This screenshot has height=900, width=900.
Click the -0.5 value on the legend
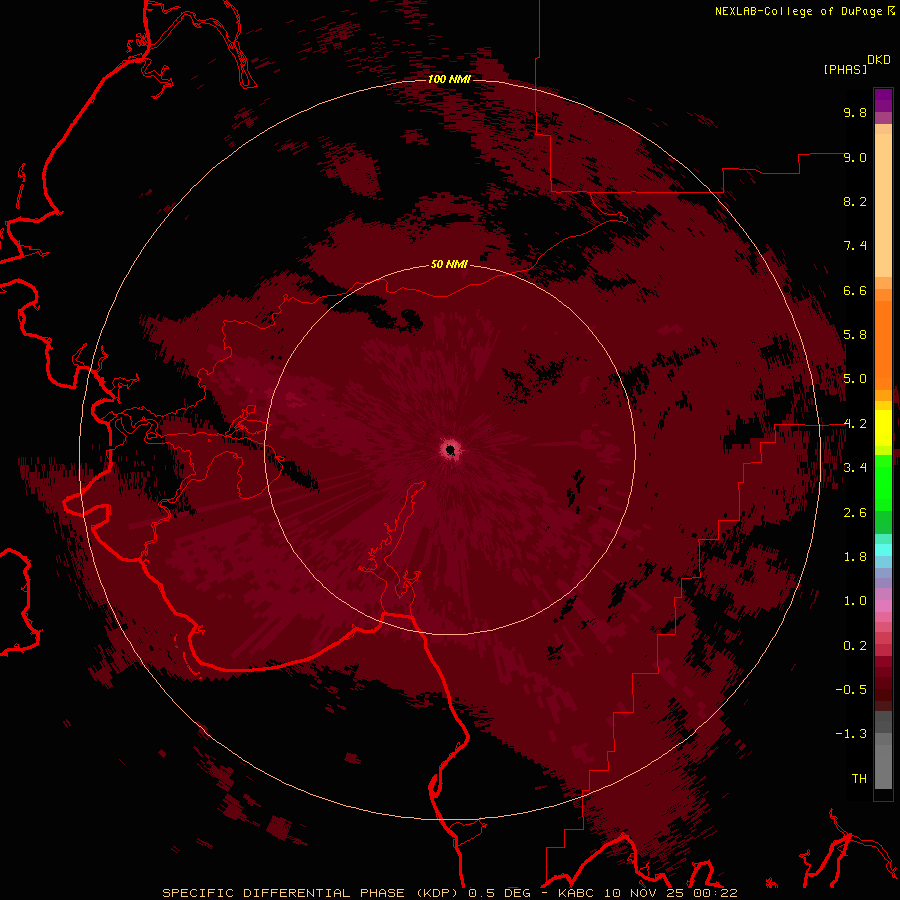point(851,690)
